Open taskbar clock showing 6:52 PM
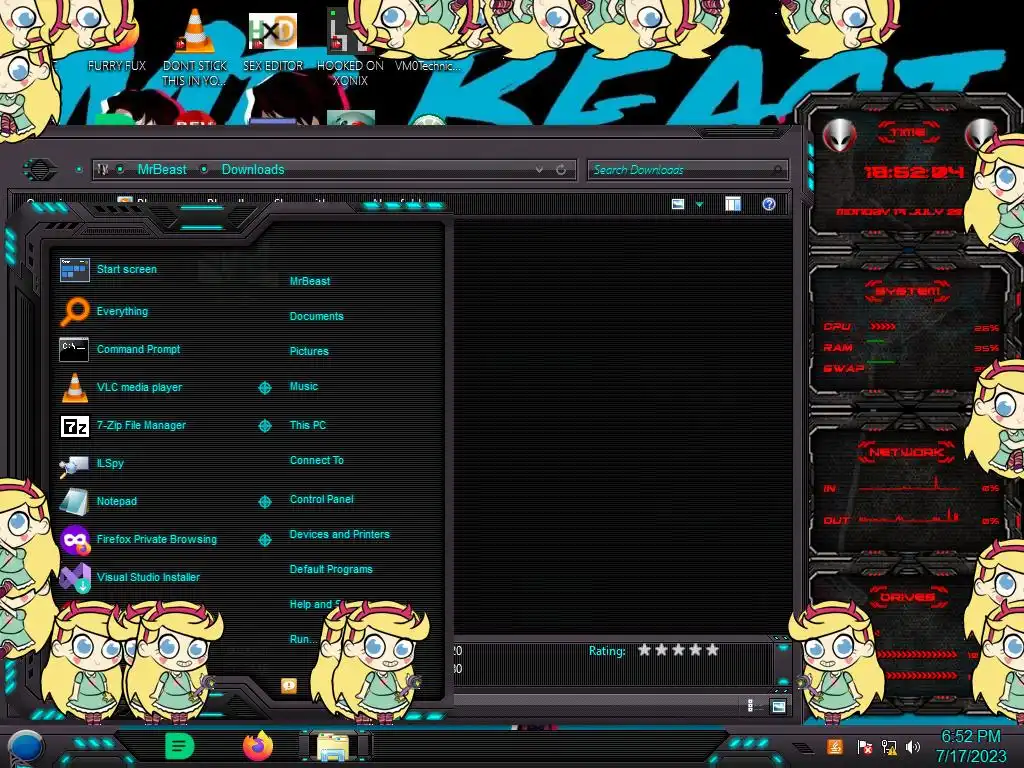 [970, 746]
